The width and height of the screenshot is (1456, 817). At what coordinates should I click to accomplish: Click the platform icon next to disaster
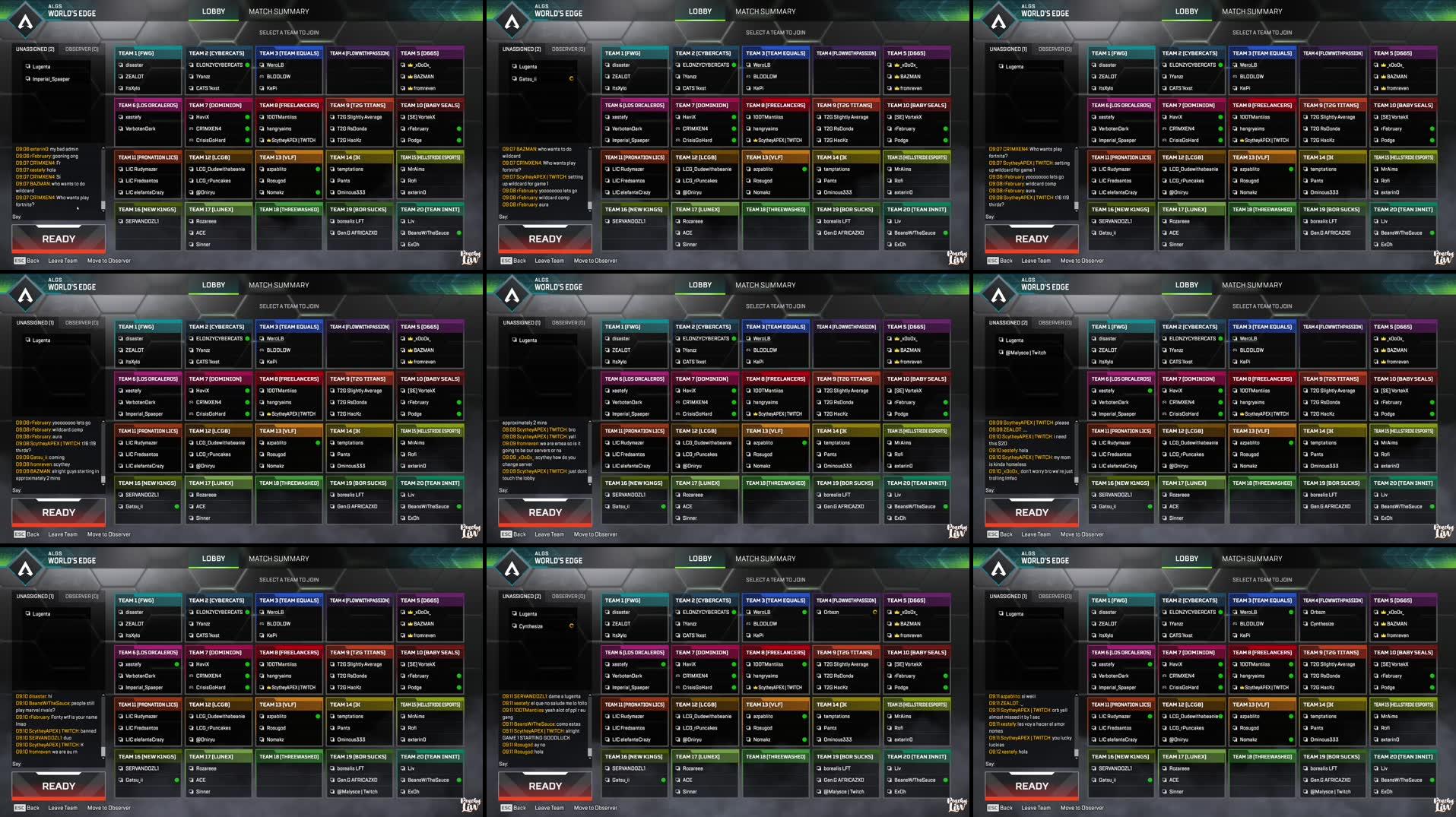[120, 65]
